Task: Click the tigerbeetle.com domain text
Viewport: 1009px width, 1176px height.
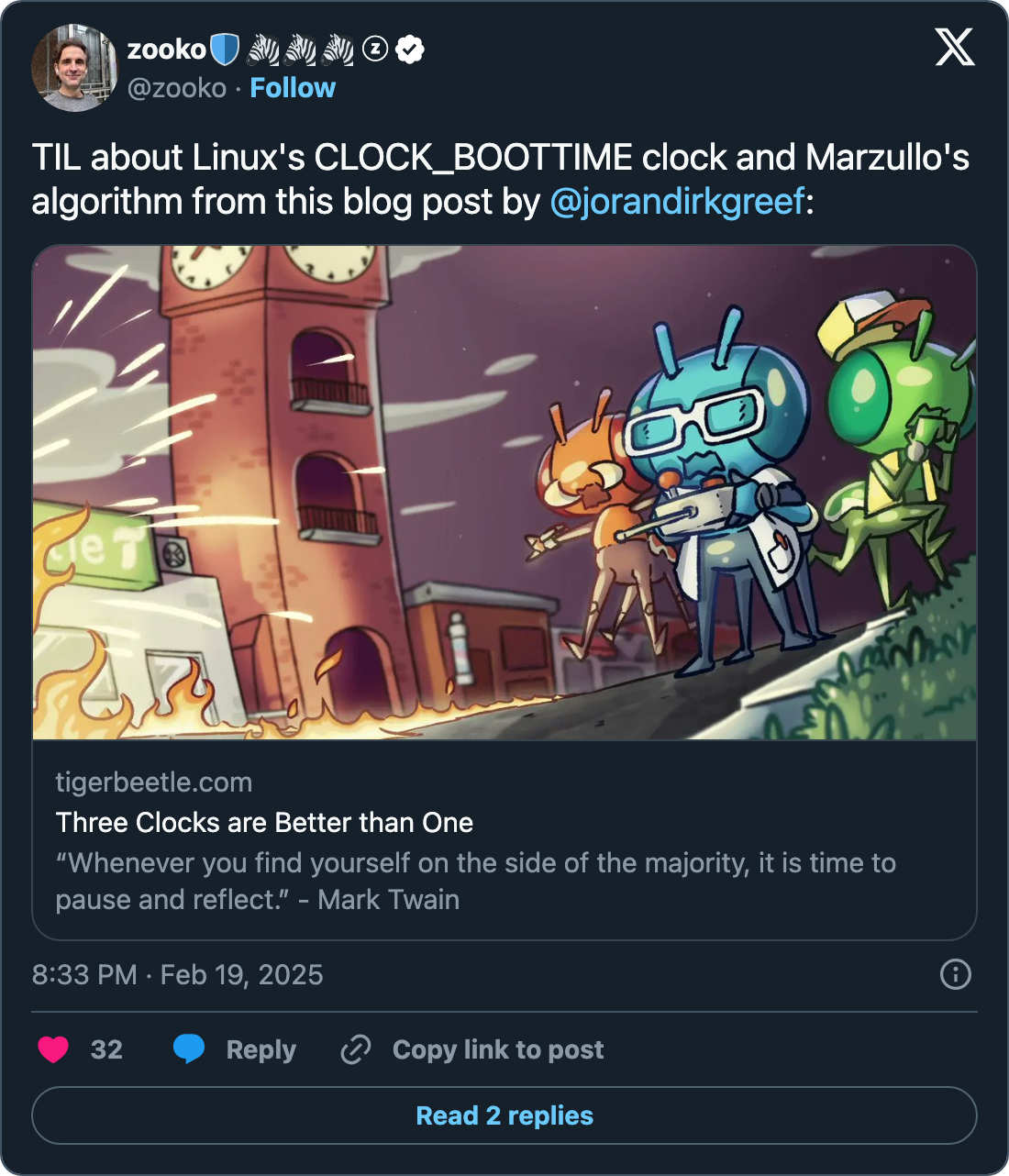Action: pos(154,782)
